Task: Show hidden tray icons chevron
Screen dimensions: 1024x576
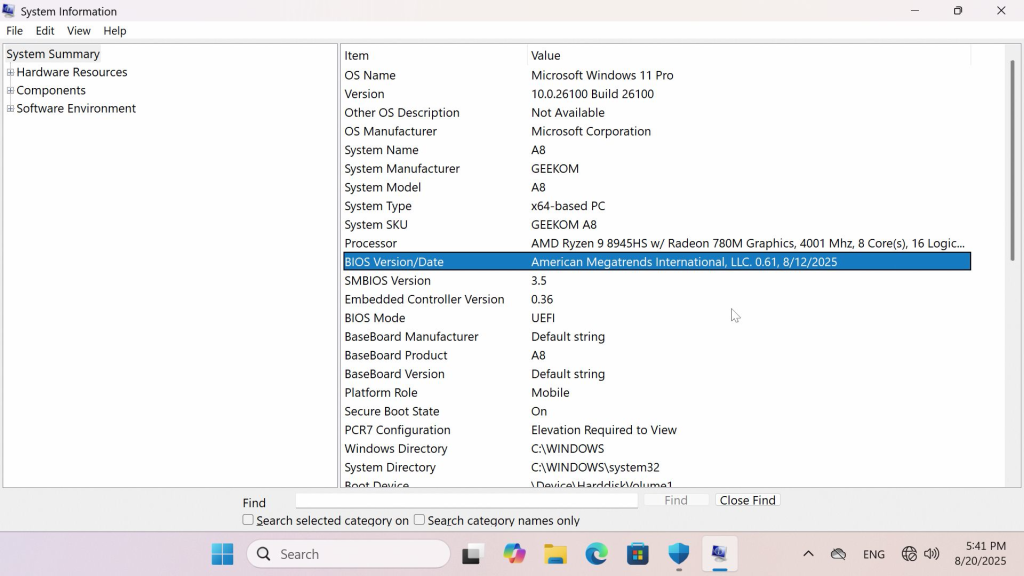Action: [808, 554]
